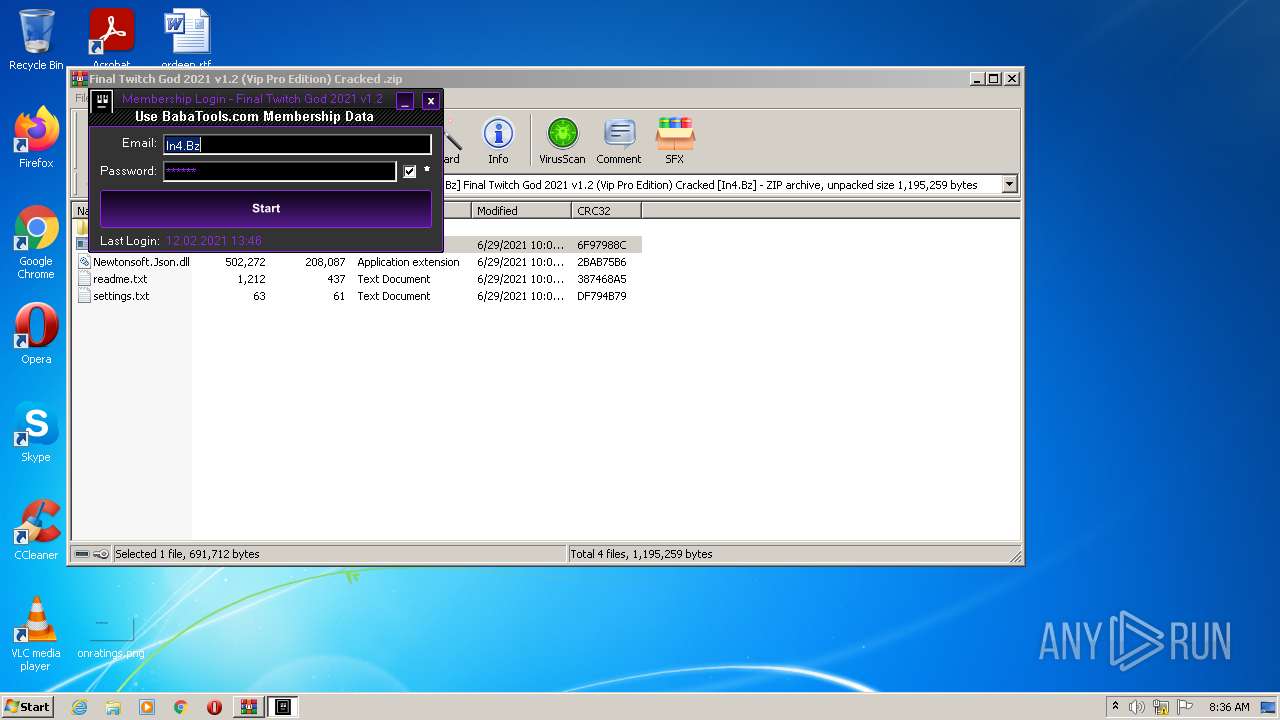Click the Windows Start button
1280x720 pixels.
tap(27, 707)
